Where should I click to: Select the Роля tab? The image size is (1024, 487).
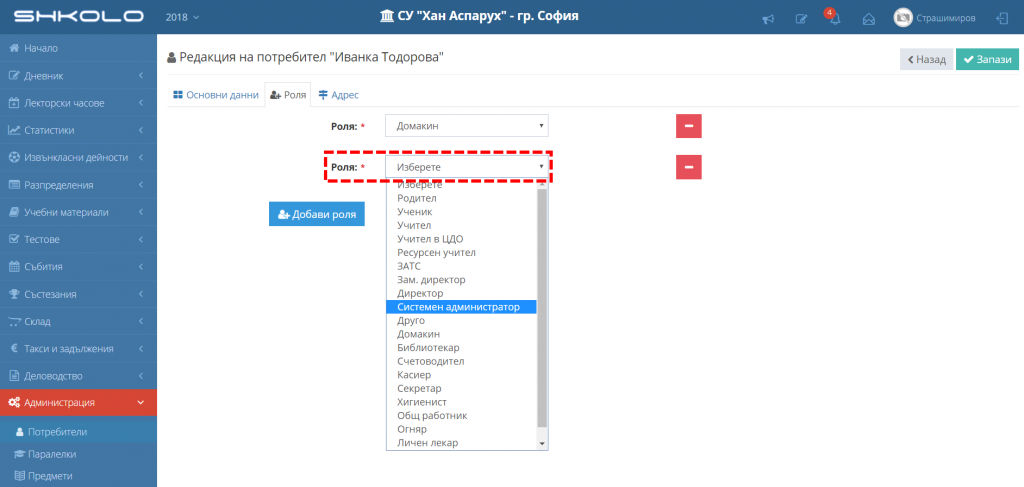coord(287,95)
